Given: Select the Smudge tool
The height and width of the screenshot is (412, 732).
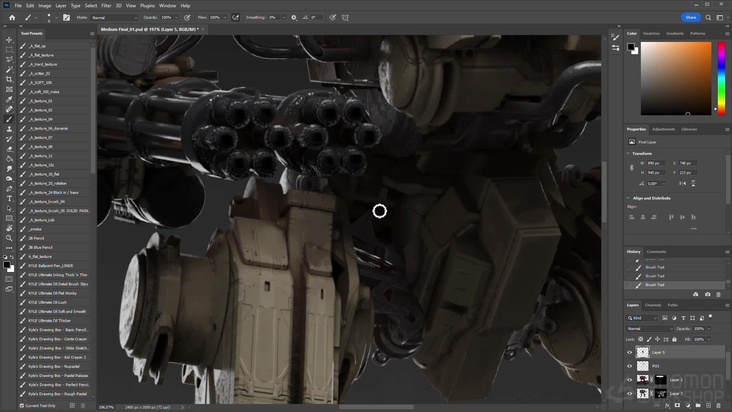Looking at the screenshot, I should [9, 169].
